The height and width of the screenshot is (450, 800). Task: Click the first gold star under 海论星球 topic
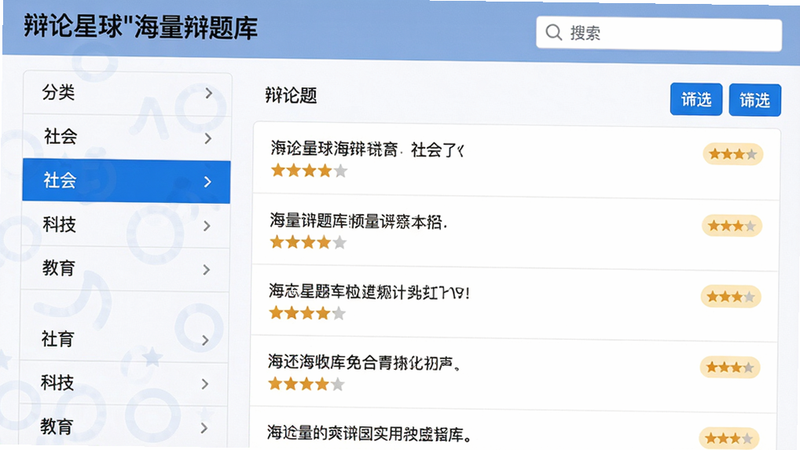coord(278,170)
